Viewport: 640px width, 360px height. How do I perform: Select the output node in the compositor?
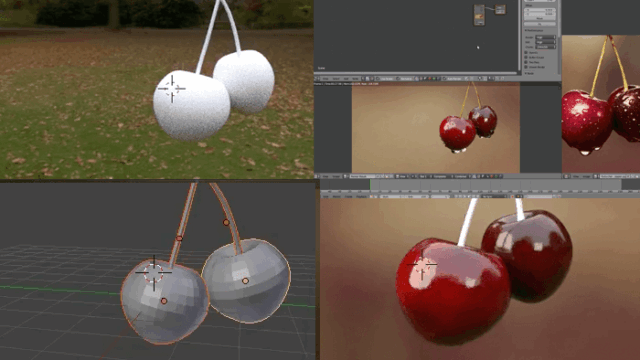click(x=500, y=9)
